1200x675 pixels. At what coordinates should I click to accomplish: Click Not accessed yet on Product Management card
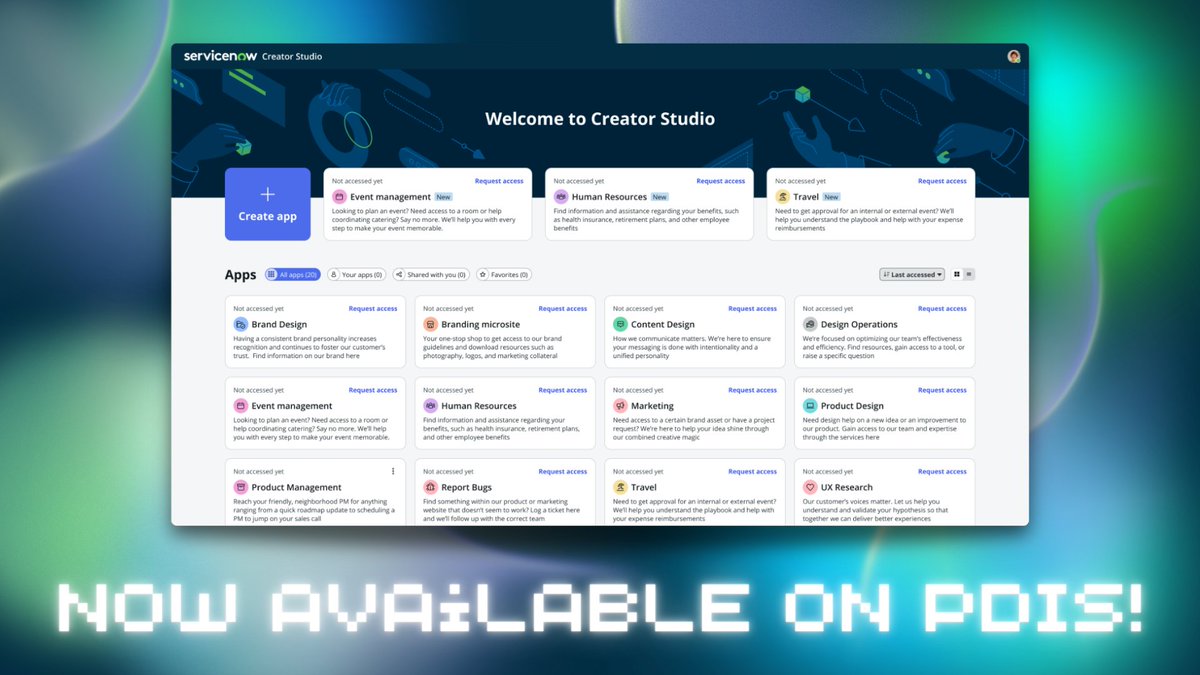click(259, 471)
